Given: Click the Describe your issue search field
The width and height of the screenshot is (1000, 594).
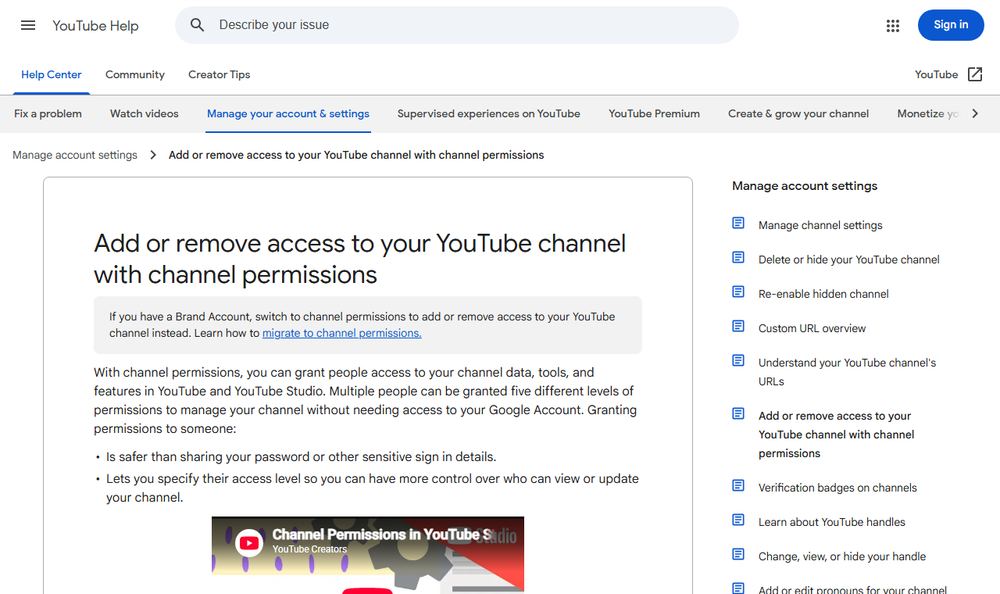Looking at the screenshot, I should click(x=457, y=25).
